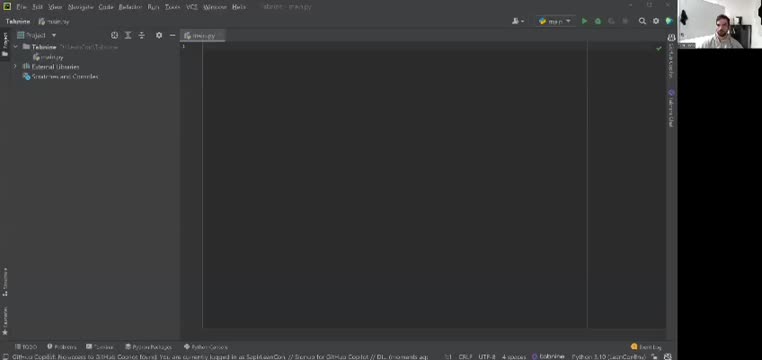Run main with the green play icon

[584, 21]
